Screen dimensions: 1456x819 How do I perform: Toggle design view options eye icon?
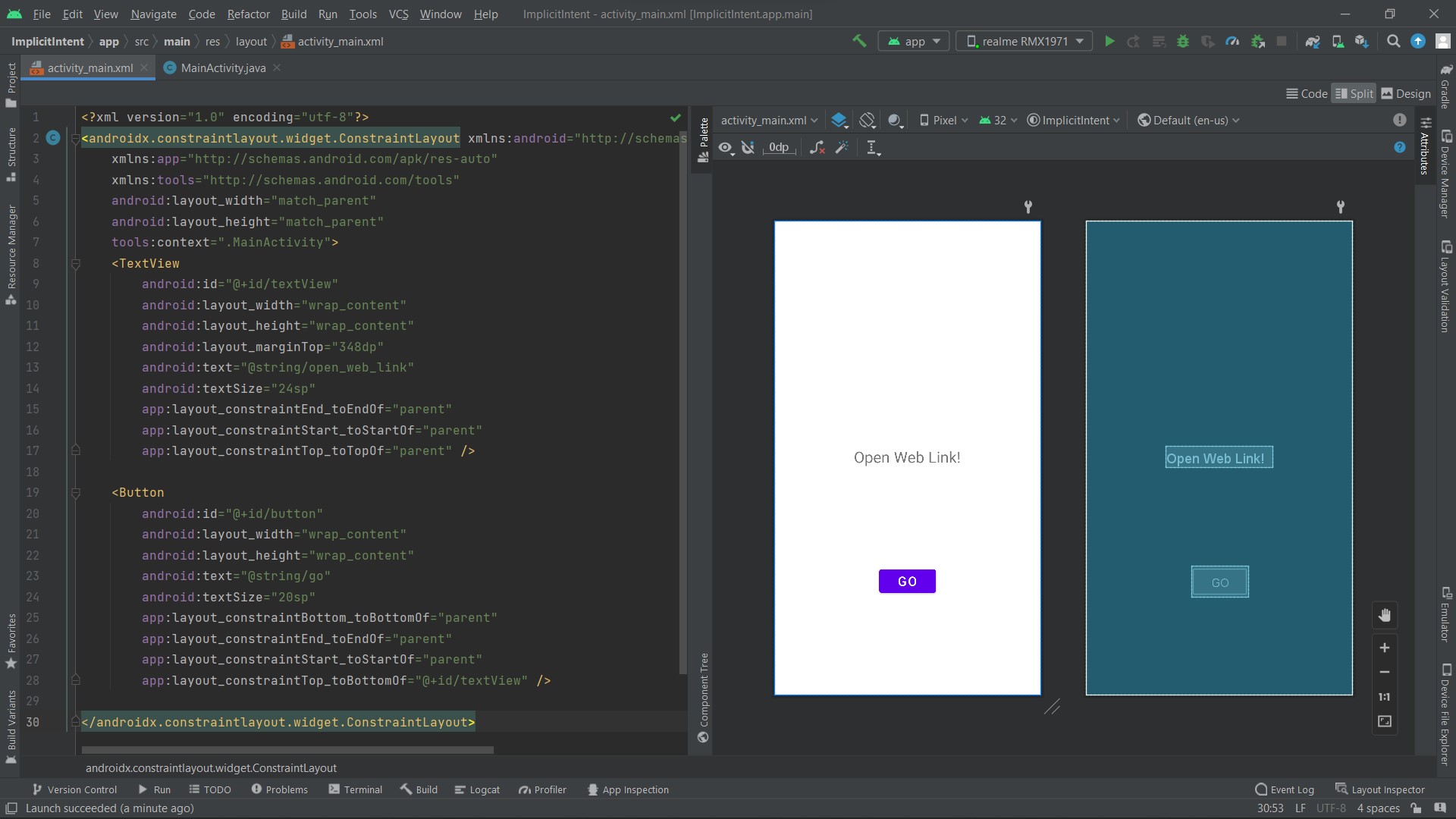click(726, 148)
